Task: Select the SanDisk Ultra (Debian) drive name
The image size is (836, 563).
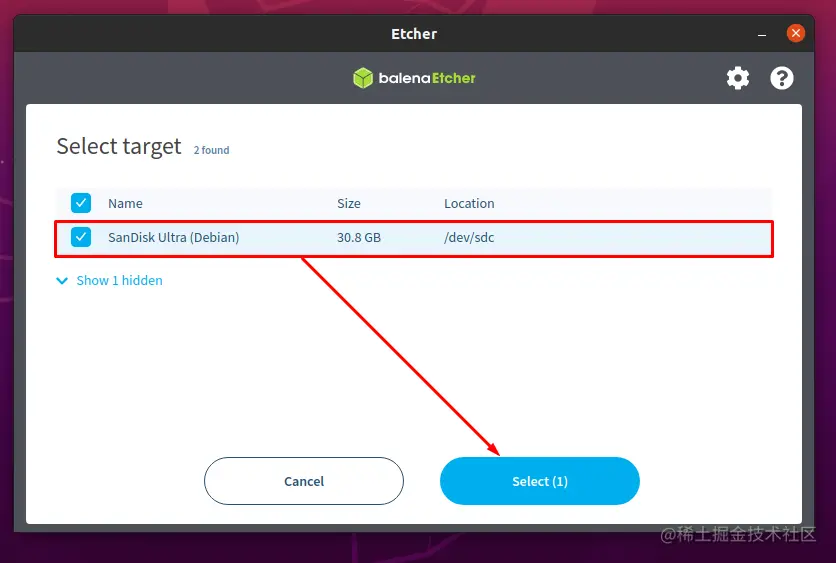Action: (x=174, y=237)
